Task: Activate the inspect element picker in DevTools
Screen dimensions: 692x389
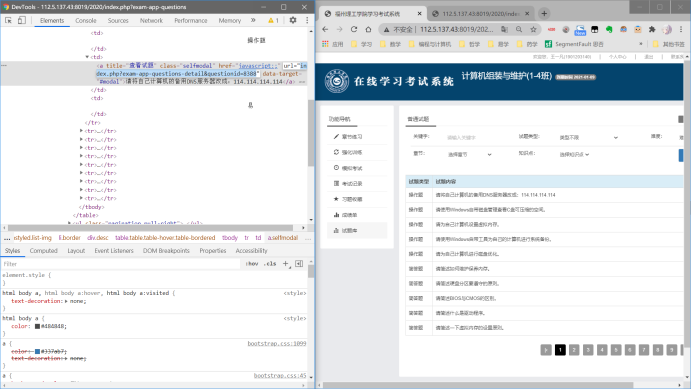Action: pyautogui.click(x=8, y=20)
